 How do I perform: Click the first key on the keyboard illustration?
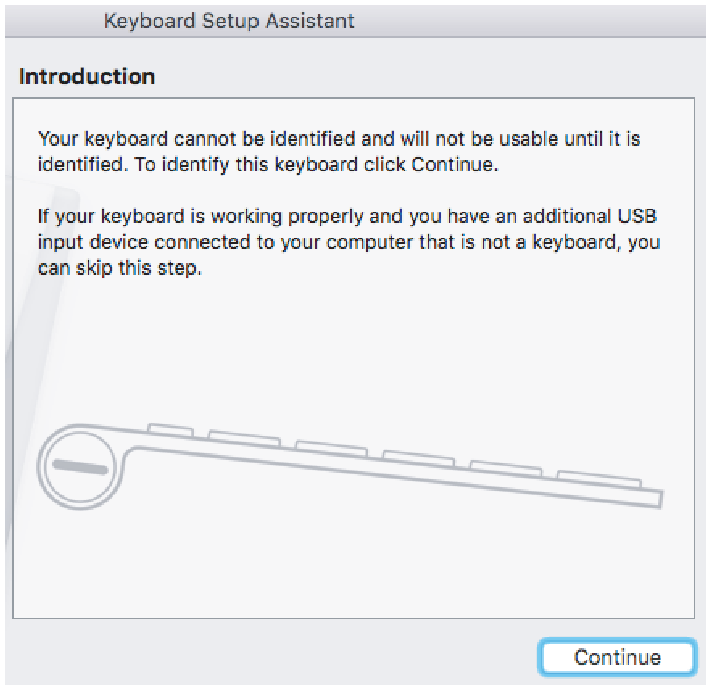(x=171, y=430)
